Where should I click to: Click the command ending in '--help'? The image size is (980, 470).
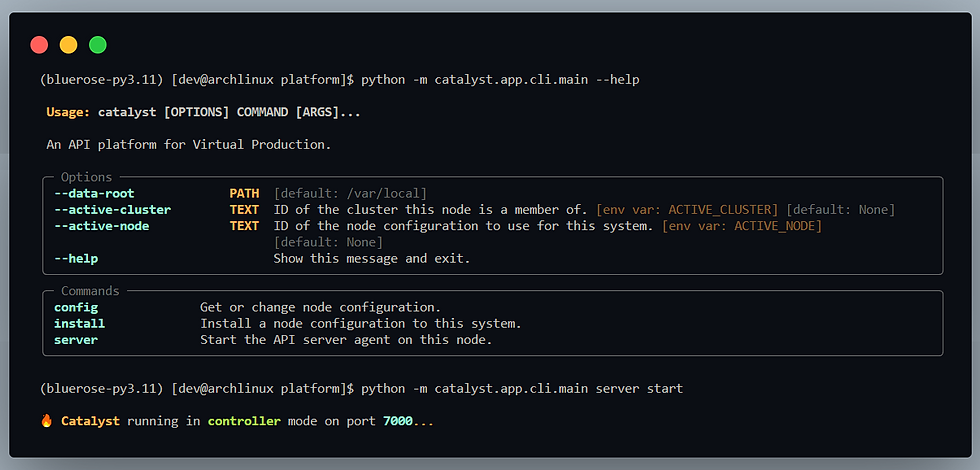[501, 80]
